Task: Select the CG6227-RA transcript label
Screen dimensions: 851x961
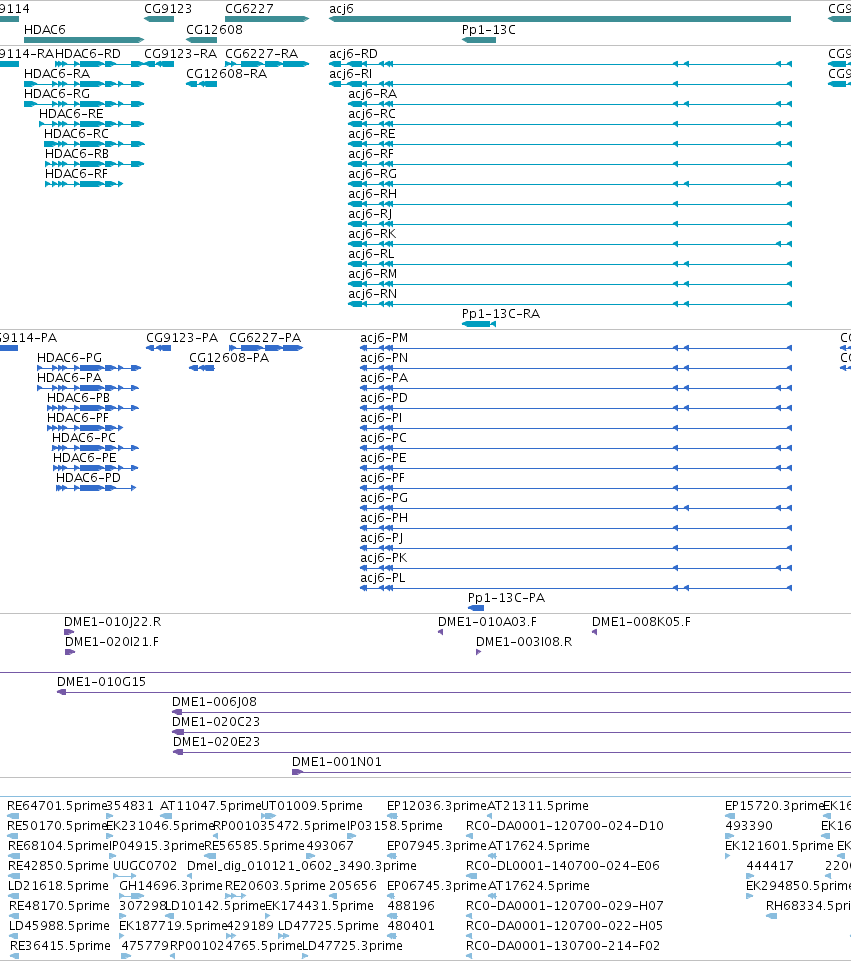Action: (x=262, y=54)
